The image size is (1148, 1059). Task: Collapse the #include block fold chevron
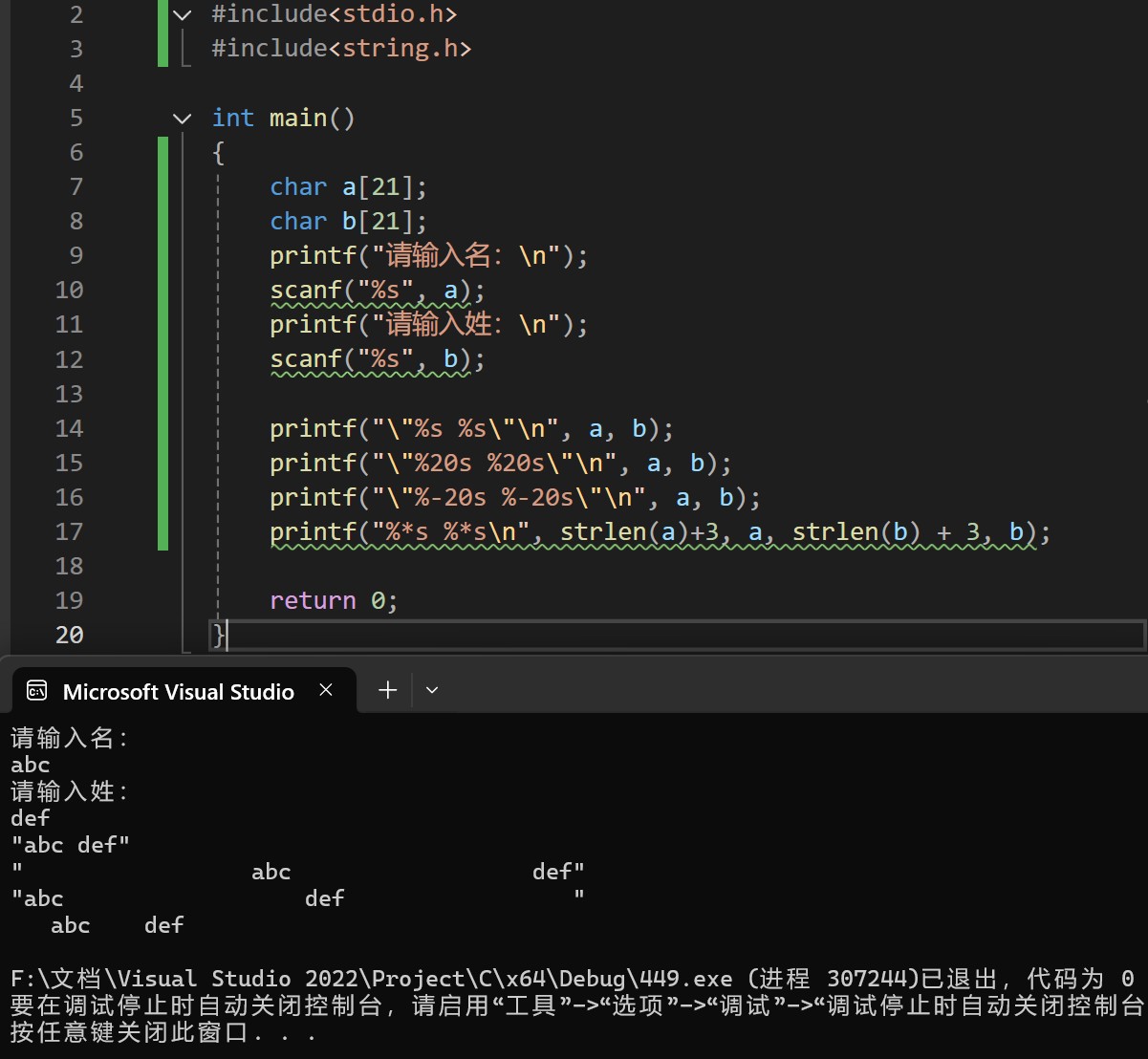coord(182,14)
